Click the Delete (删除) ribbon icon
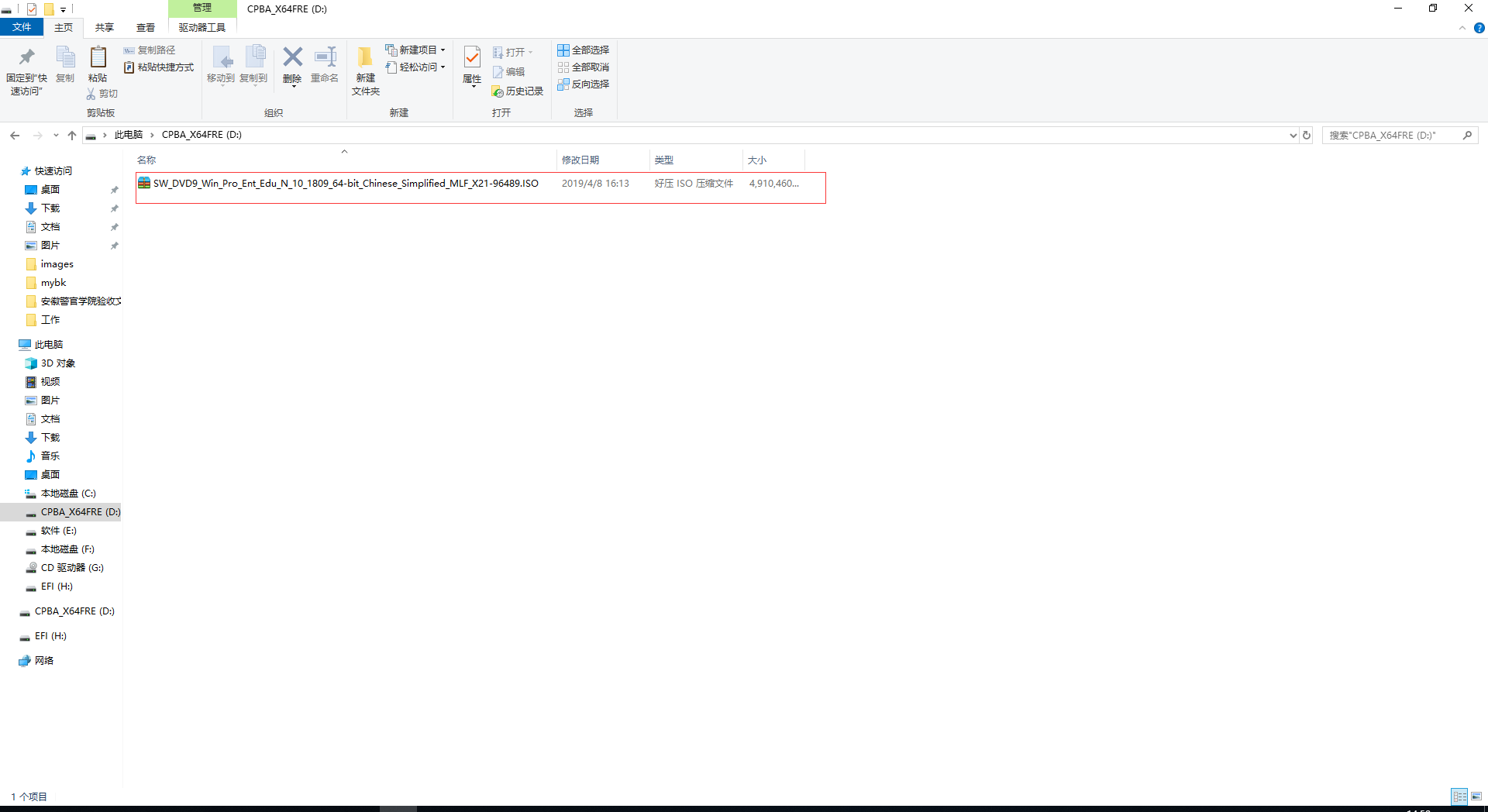This screenshot has width=1488, height=812. [x=292, y=58]
